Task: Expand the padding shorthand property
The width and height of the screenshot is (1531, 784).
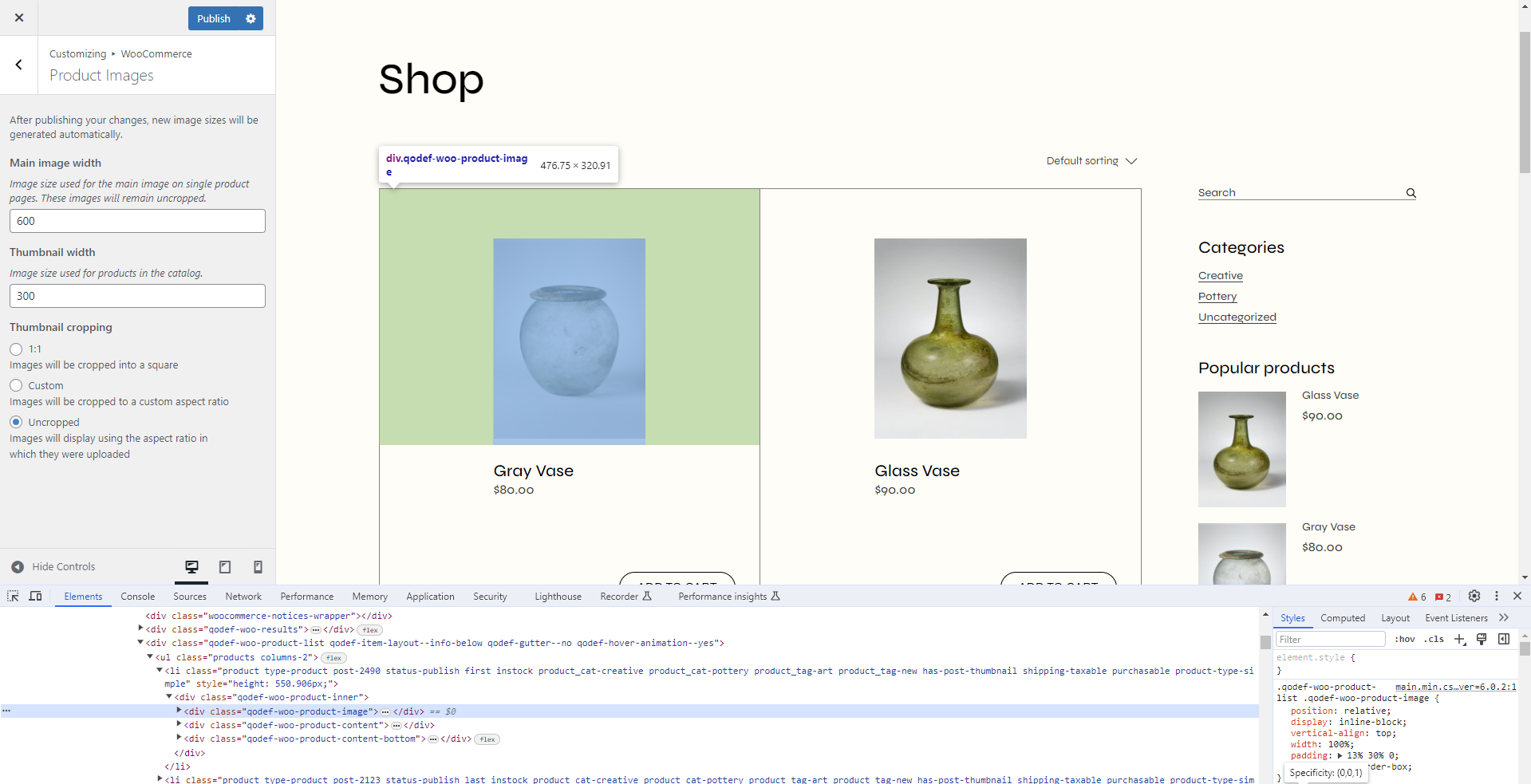Action: pyautogui.click(x=1340, y=755)
